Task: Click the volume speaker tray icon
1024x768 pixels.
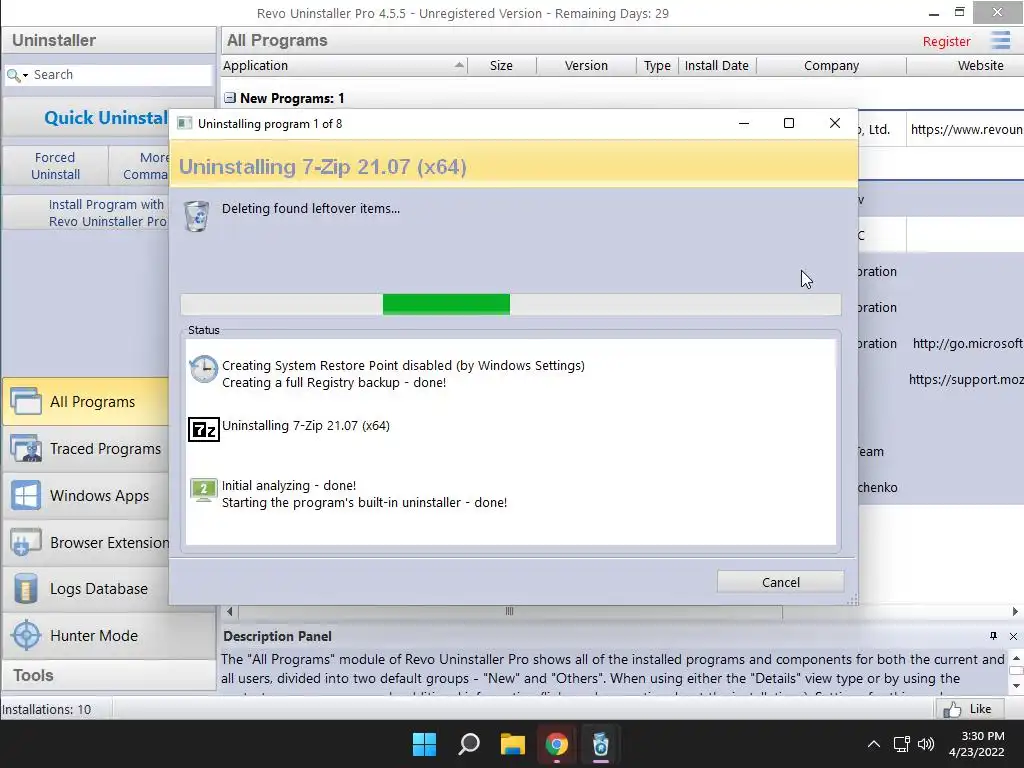Action: click(926, 744)
